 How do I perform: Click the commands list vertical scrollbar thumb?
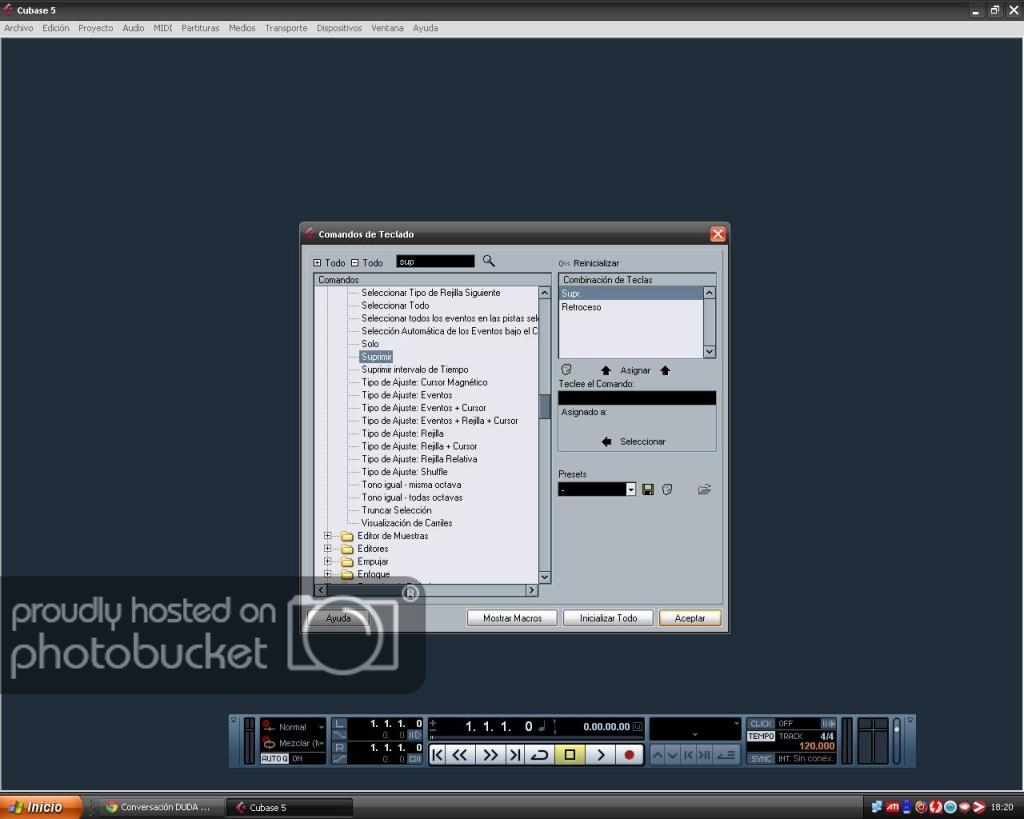[545, 406]
